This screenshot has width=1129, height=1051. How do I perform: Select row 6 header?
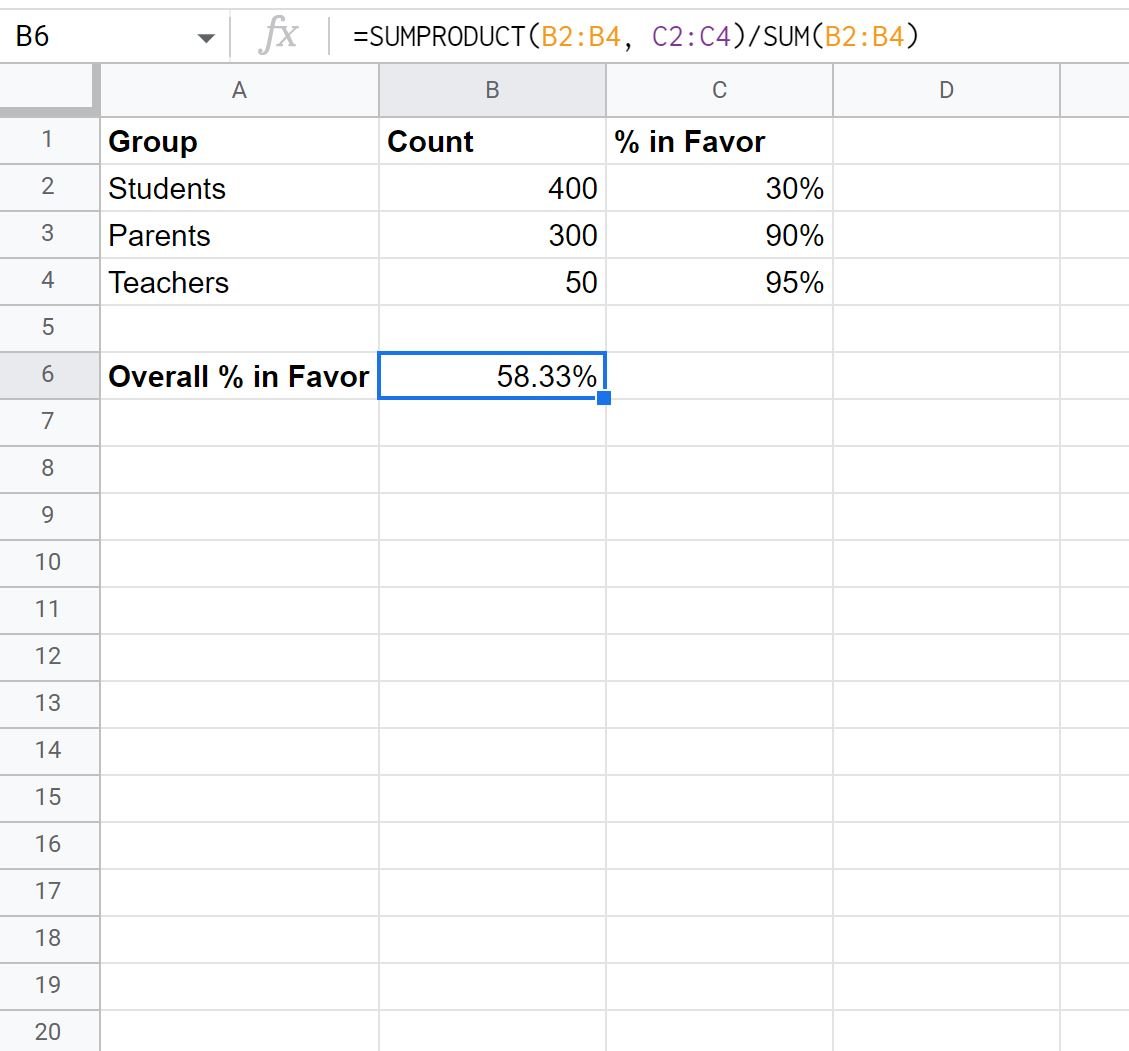pos(49,376)
